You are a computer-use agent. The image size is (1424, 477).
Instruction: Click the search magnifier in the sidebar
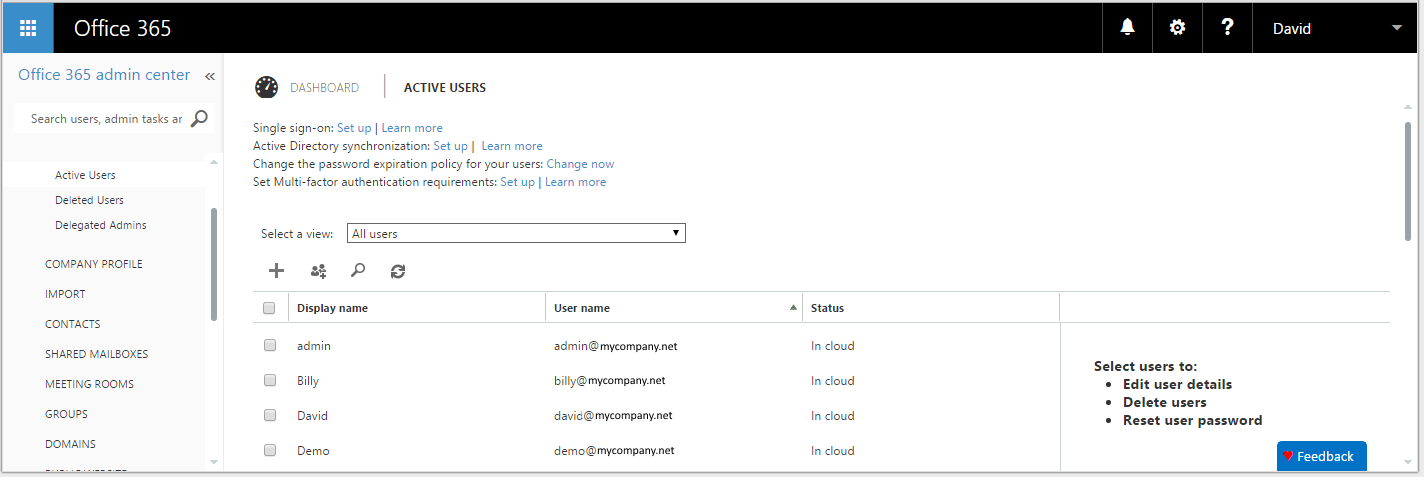pyautogui.click(x=199, y=118)
